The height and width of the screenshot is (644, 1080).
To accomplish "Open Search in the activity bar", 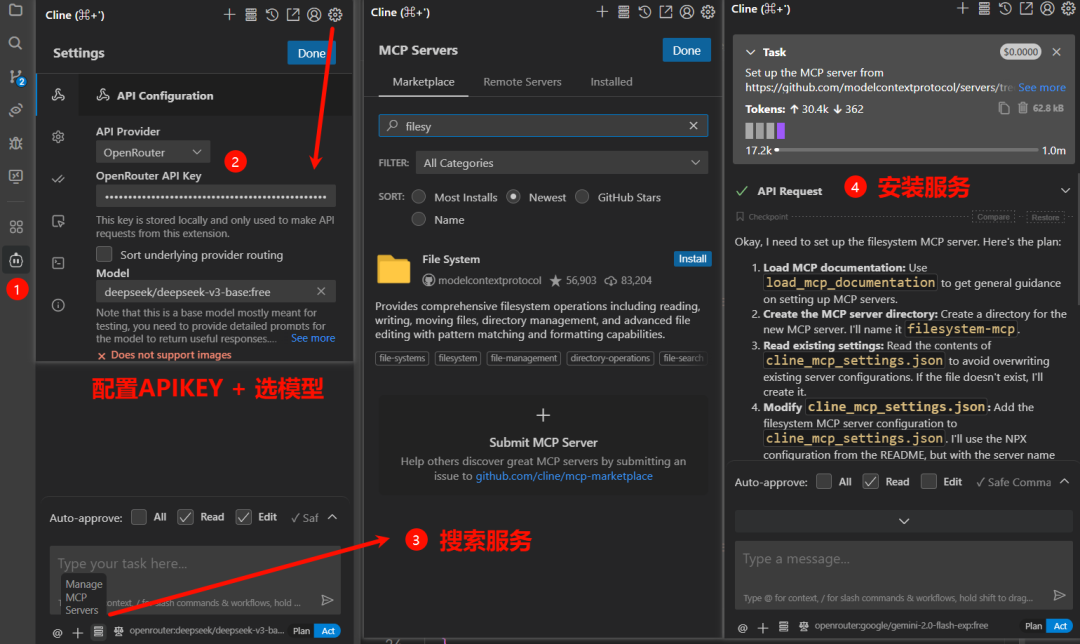I will 15,43.
